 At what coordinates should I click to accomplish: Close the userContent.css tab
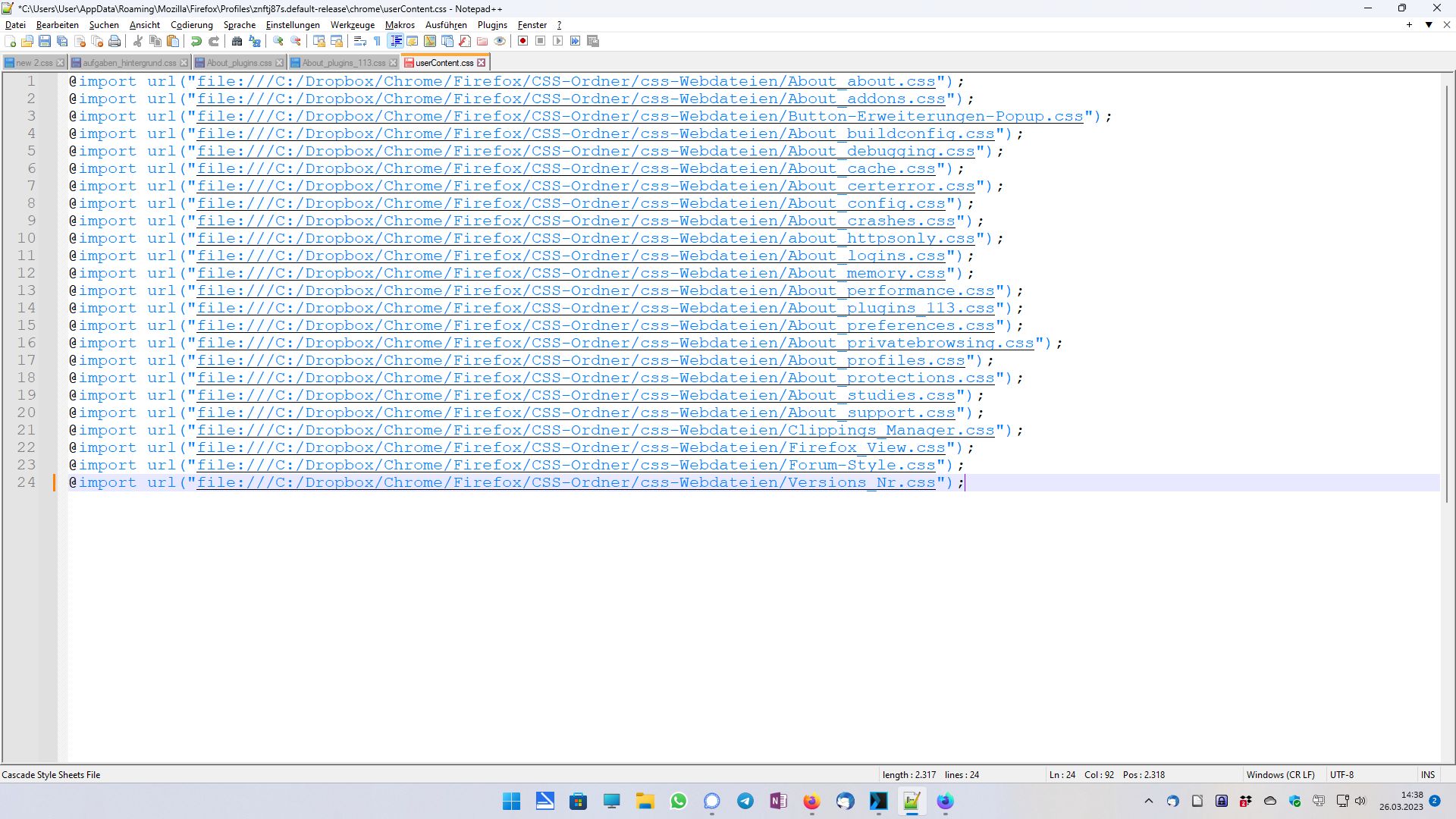(x=482, y=63)
